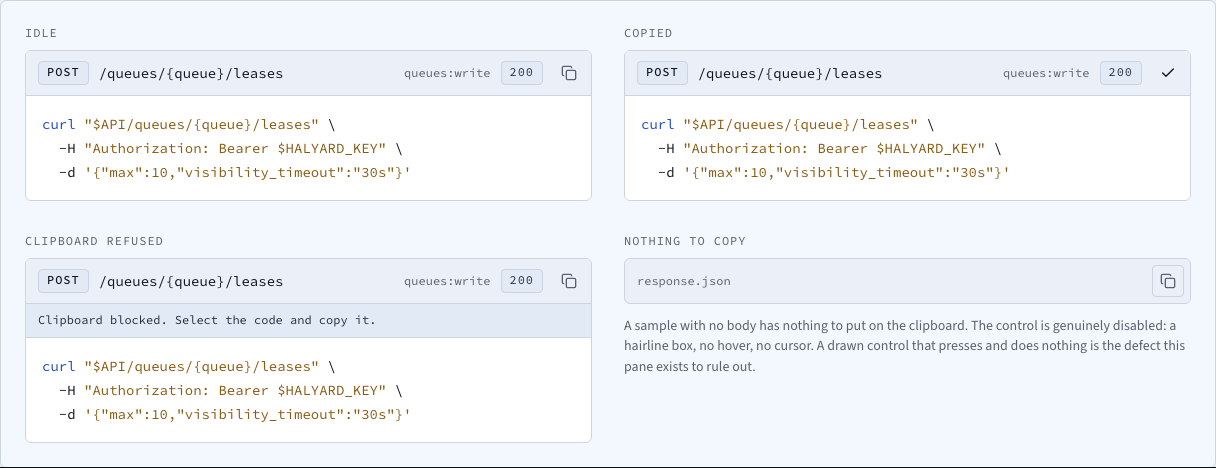Click the response.json filename
Viewport: 1216px width, 468px height.
point(684,281)
